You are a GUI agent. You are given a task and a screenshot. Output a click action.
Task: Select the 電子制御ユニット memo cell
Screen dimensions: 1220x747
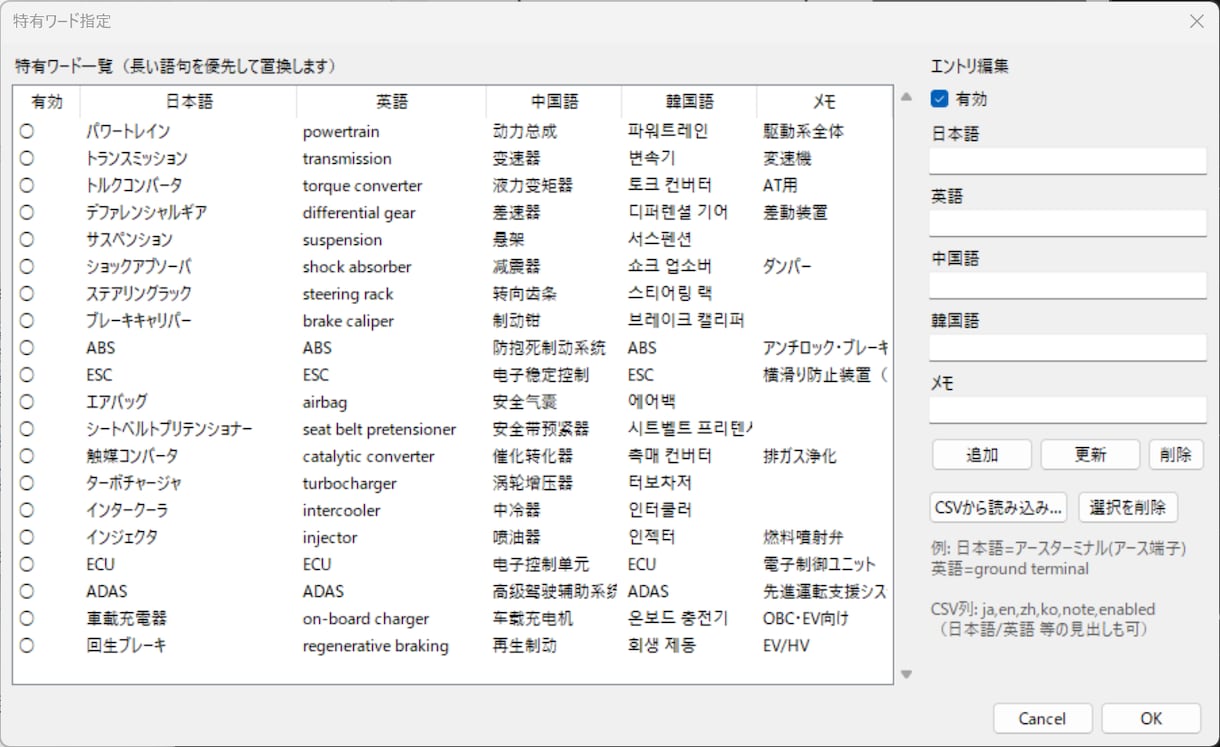coord(819,563)
